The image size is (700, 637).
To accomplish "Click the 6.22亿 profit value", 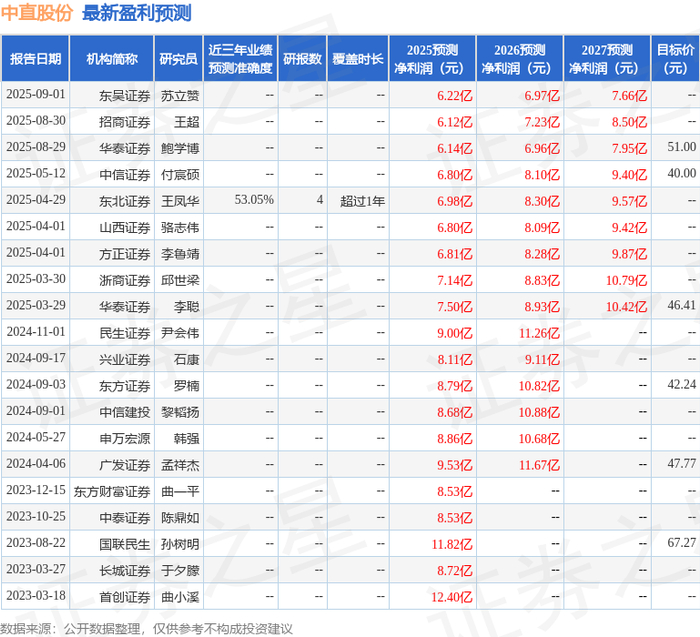I will (454, 96).
